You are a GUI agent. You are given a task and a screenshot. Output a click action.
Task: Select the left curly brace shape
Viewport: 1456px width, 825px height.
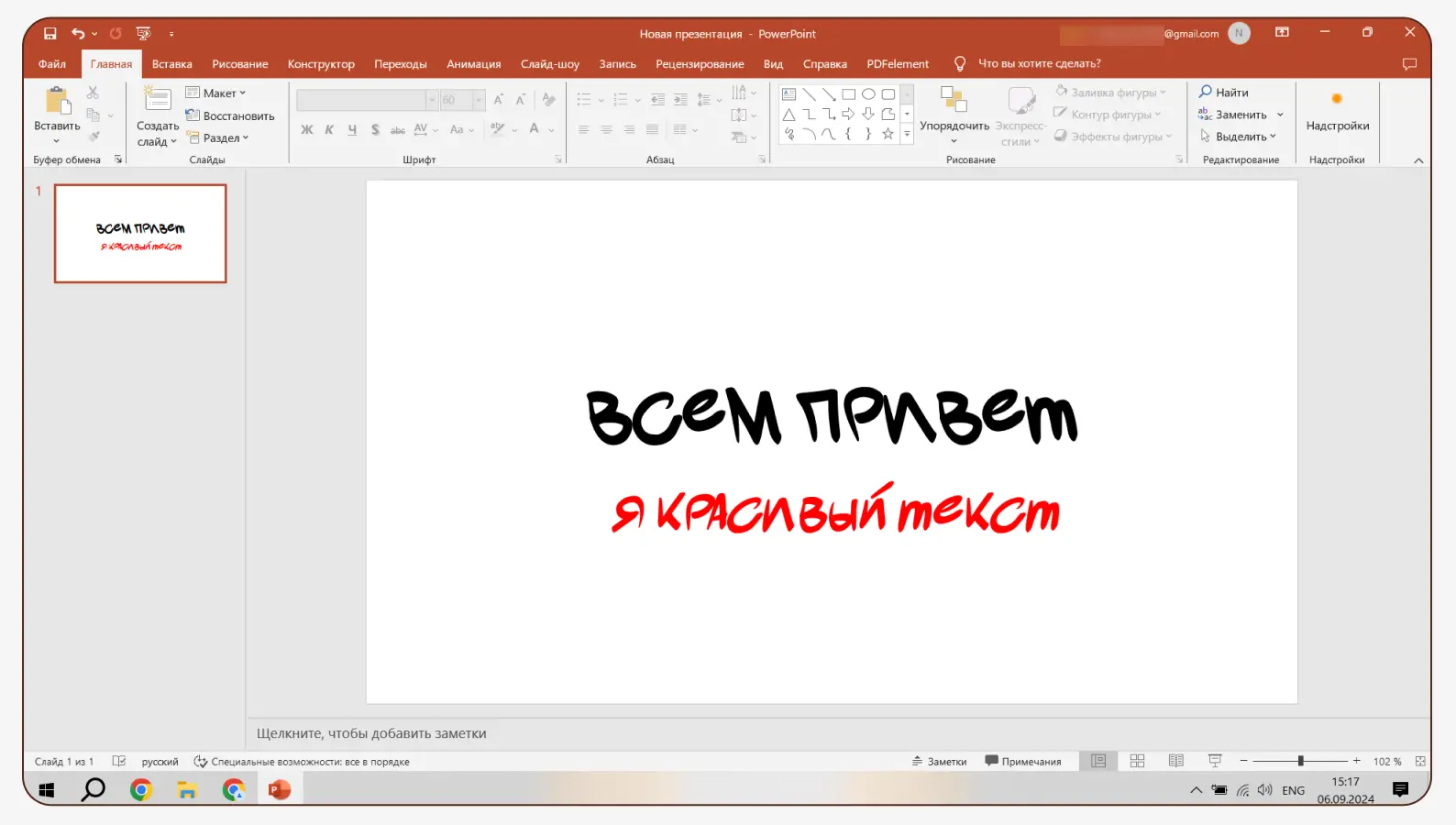[x=849, y=134]
